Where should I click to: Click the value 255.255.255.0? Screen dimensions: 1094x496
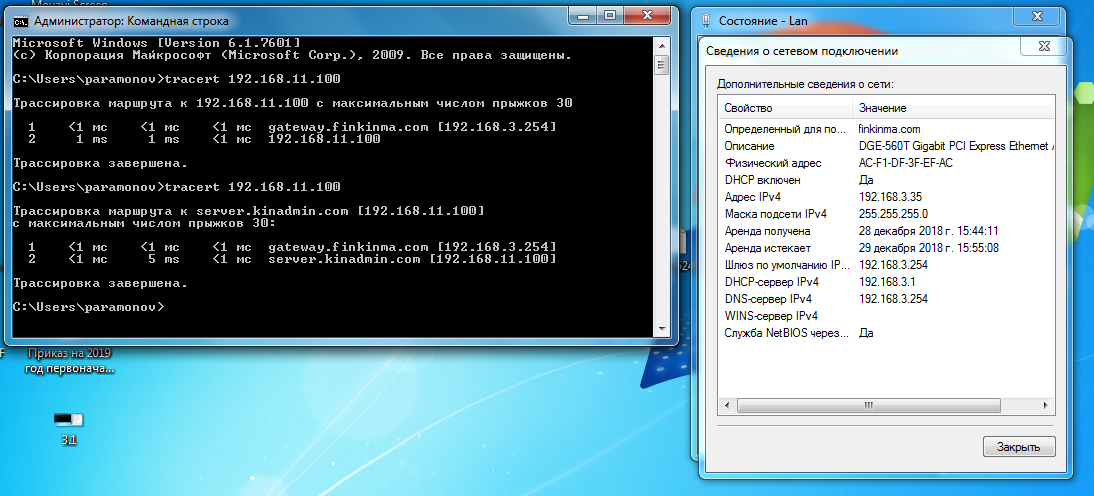pyautogui.click(x=893, y=213)
